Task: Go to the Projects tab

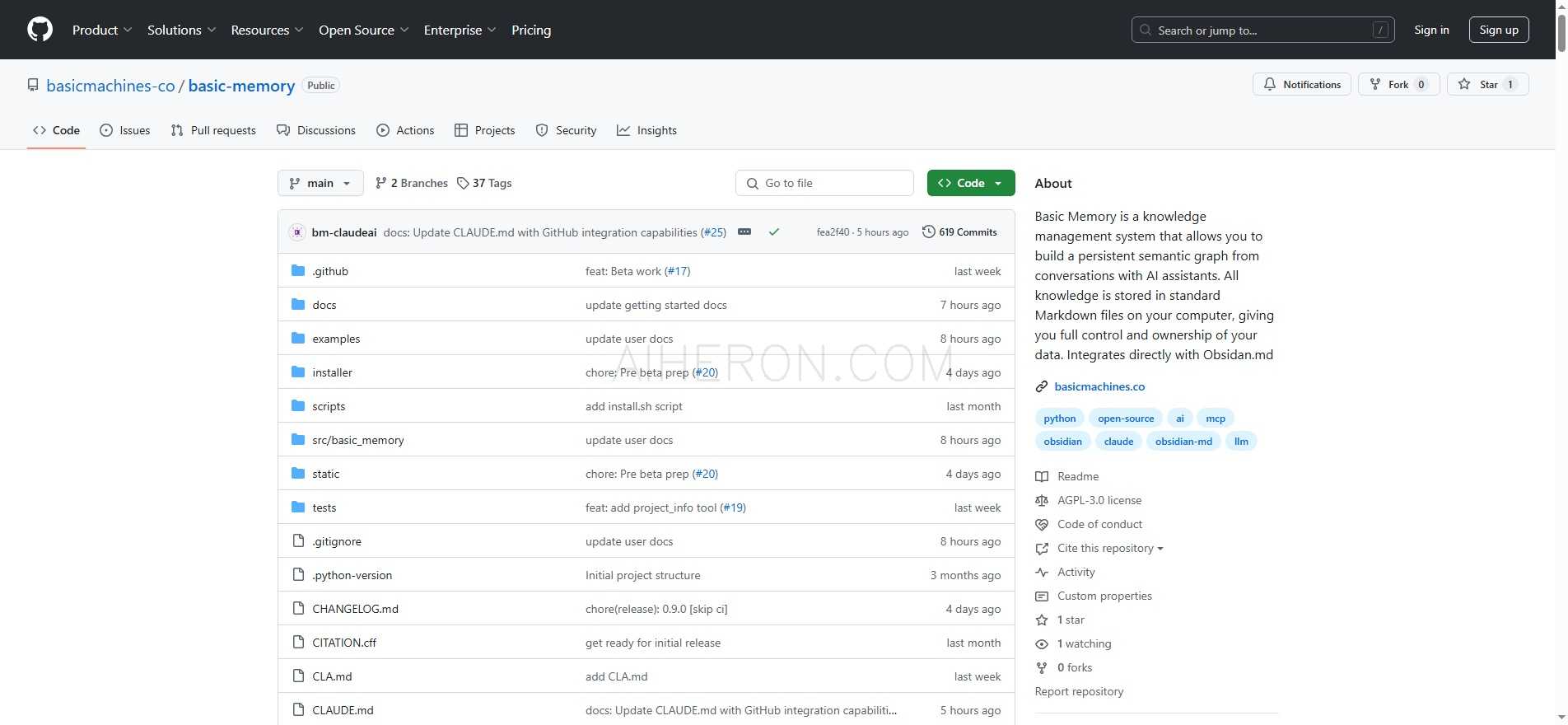Action: 485,130
